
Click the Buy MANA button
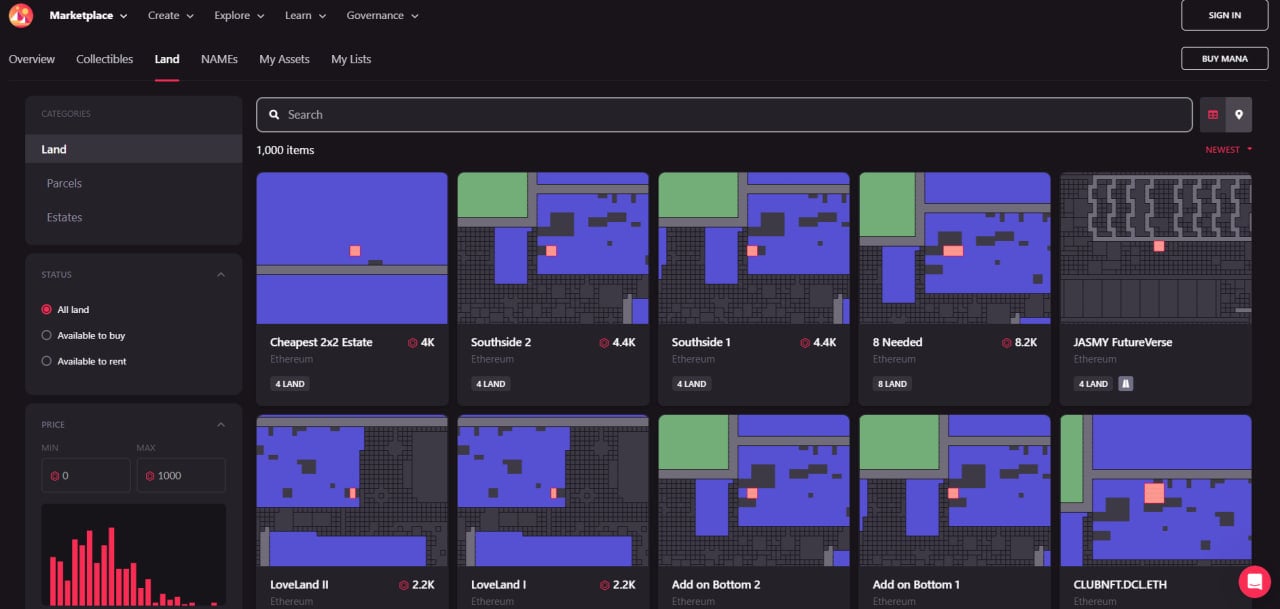click(1224, 59)
